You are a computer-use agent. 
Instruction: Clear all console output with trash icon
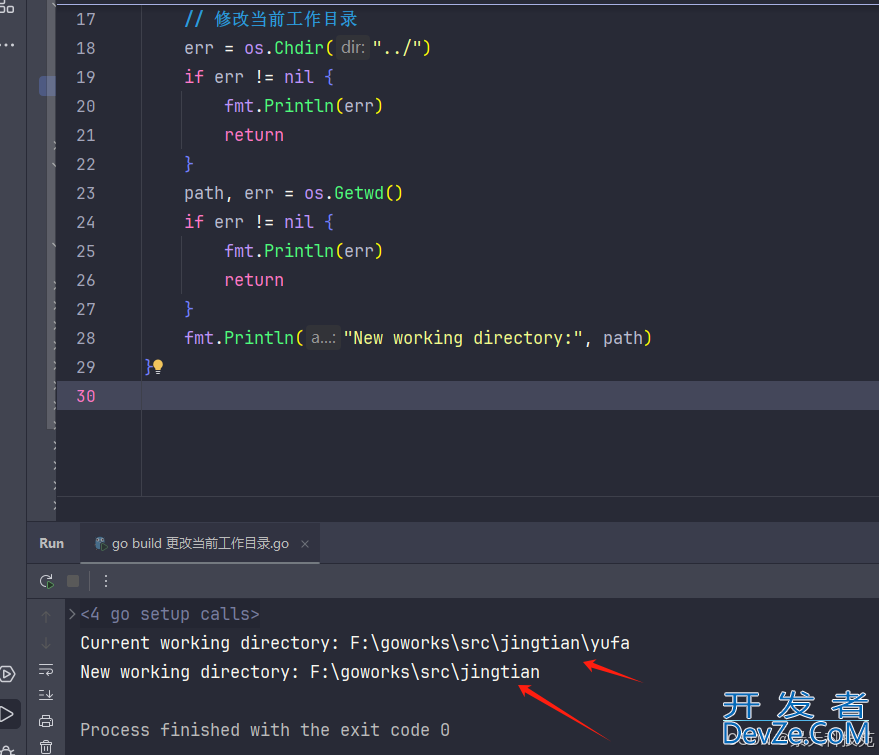coord(46,747)
